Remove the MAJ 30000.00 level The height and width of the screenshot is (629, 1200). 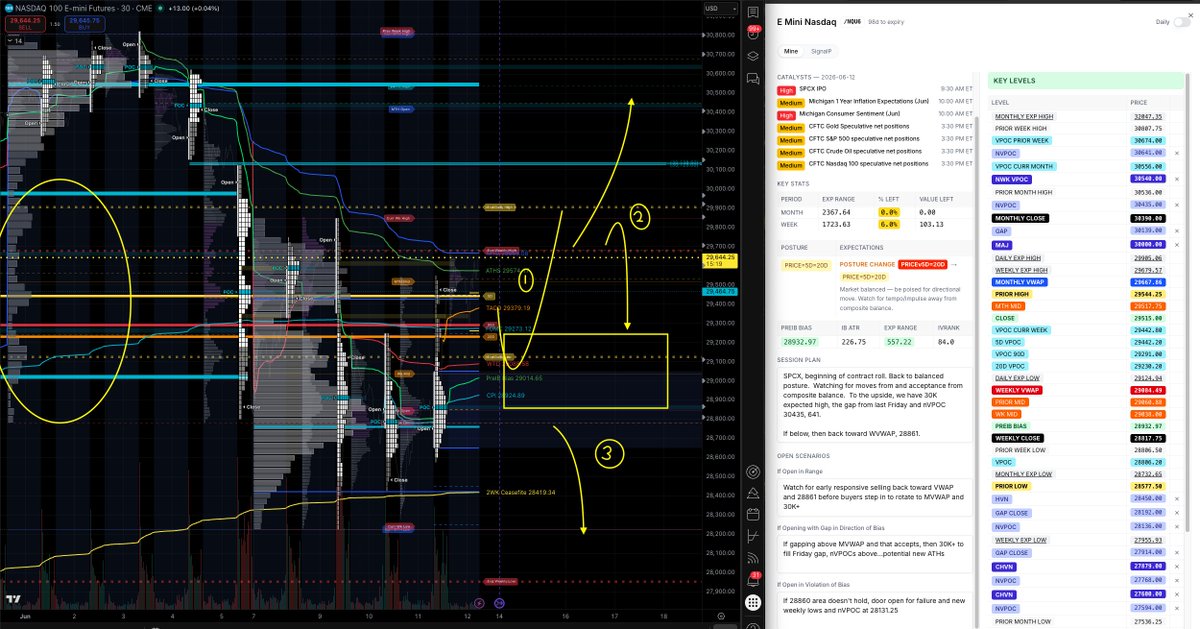coord(1176,244)
